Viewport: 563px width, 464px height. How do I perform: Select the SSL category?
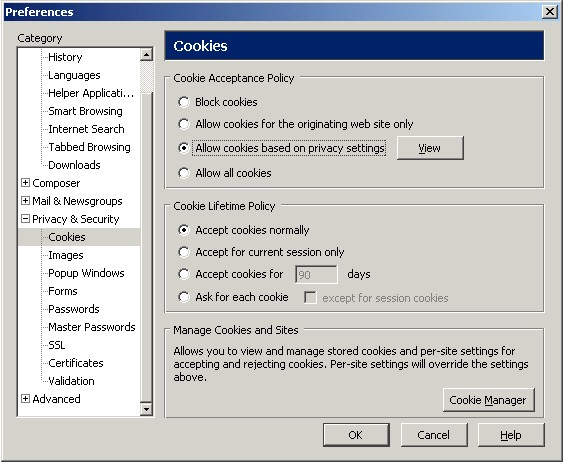pos(56,345)
